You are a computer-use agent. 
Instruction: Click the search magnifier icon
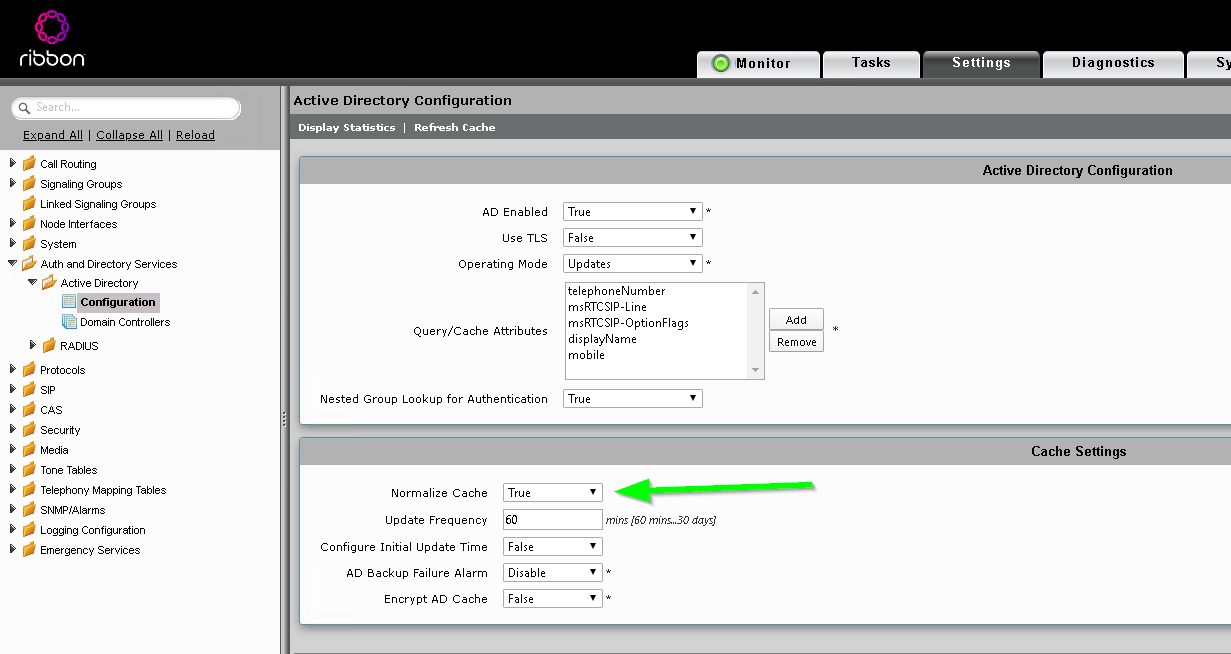23,108
